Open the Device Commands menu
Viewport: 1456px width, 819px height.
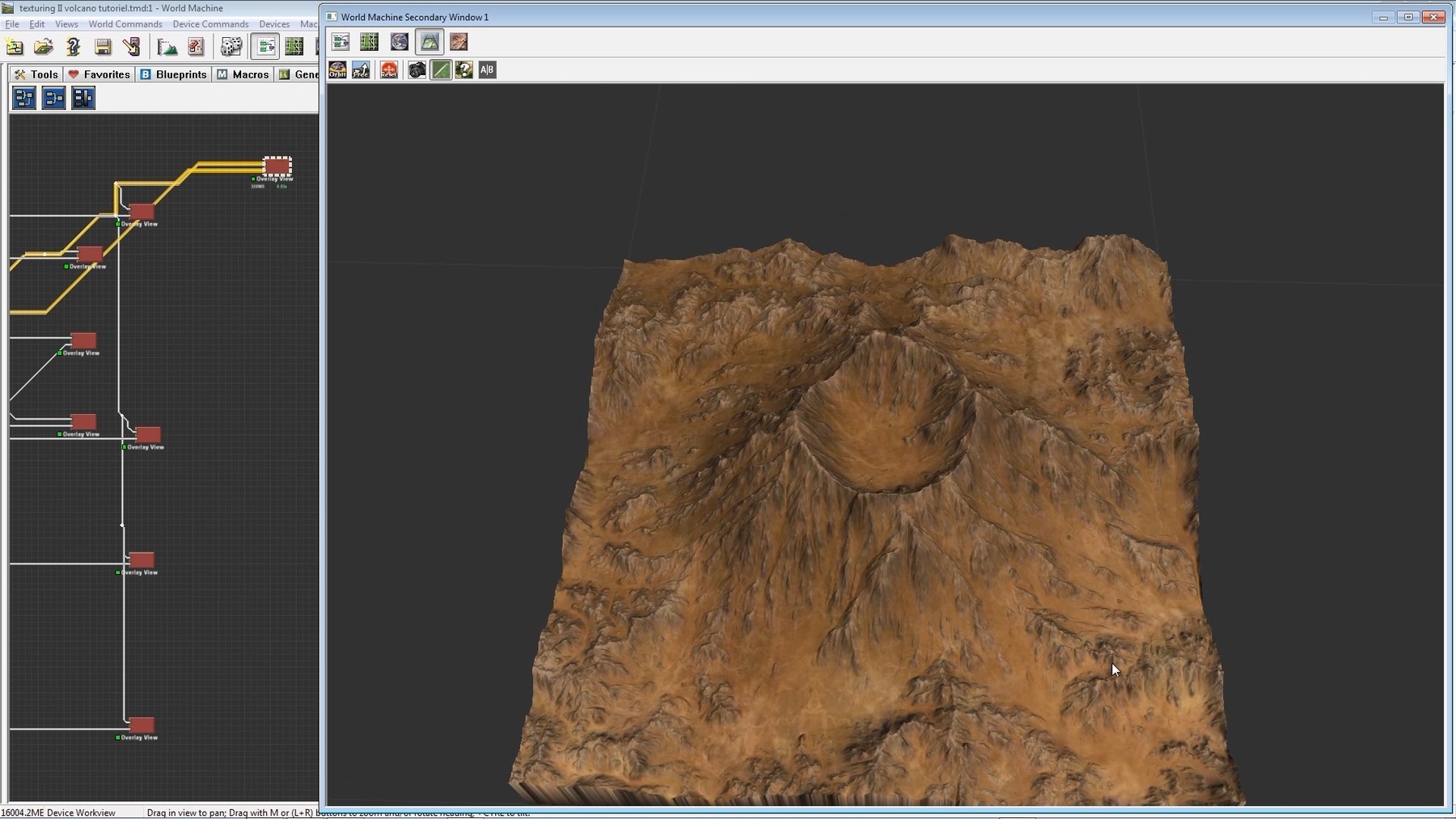pyautogui.click(x=210, y=23)
